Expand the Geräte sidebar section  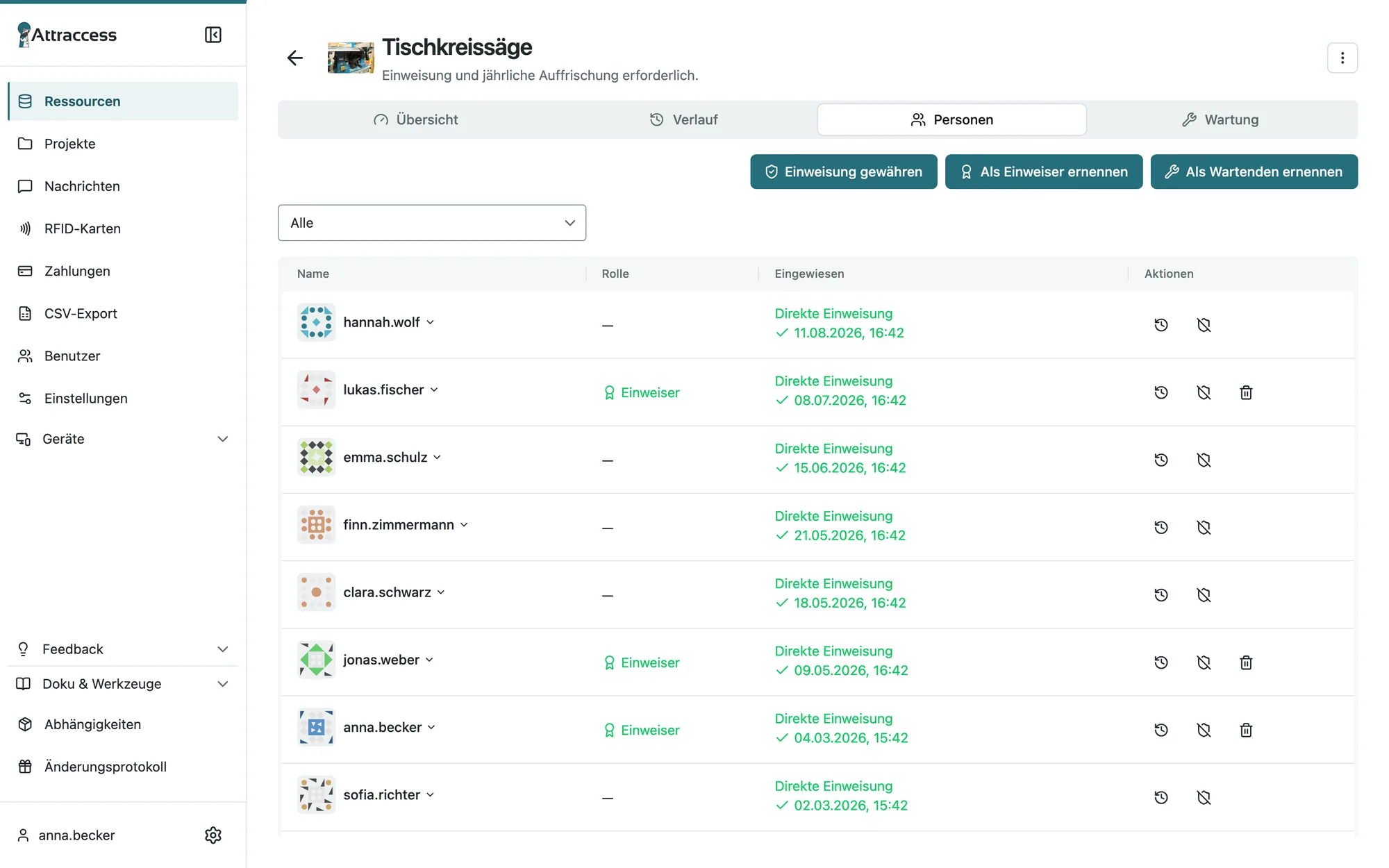tap(122, 439)
